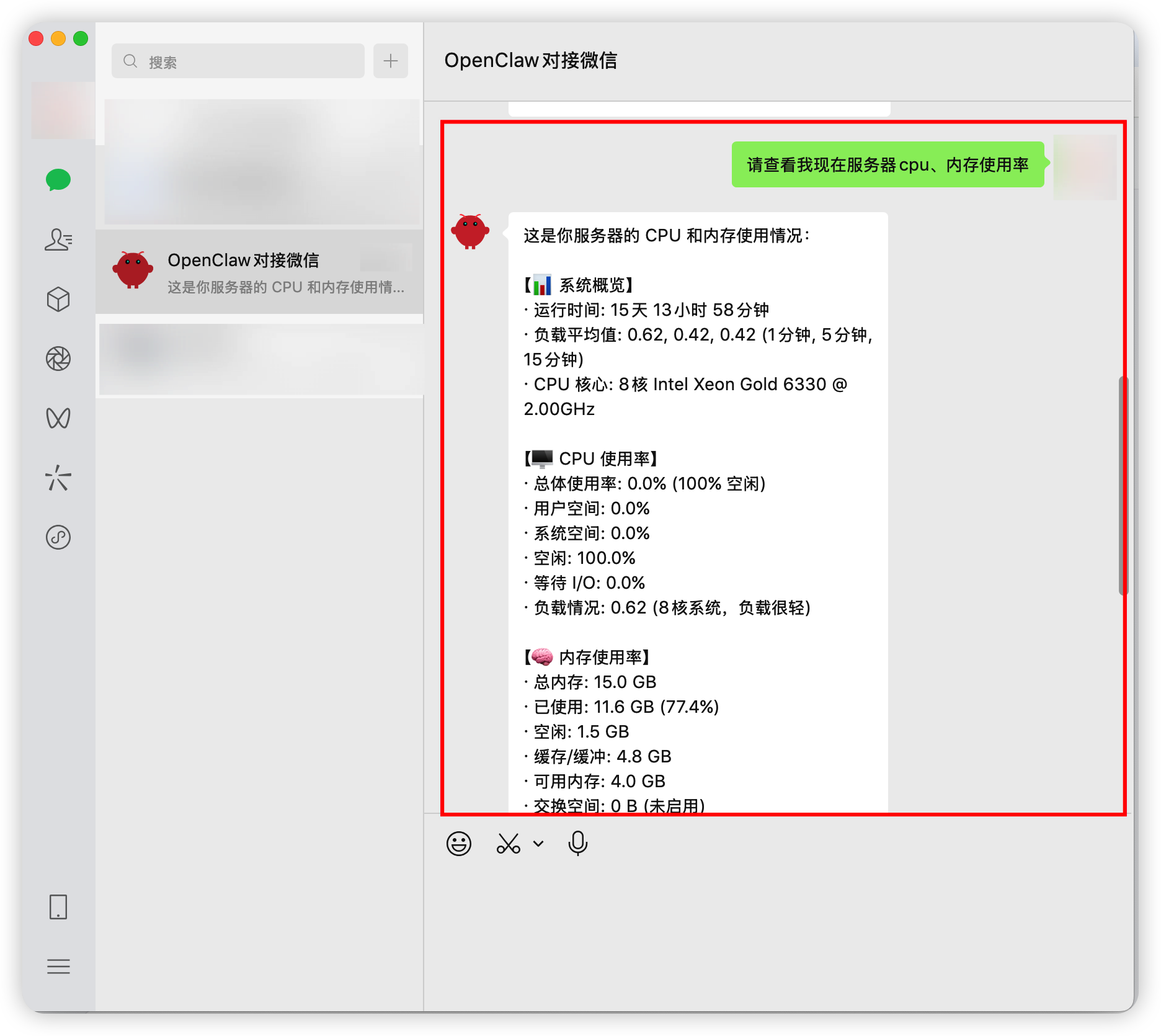Click the scissors screenshot tool
Viewport: 1161px width, 1036px height.
coord(509,844)
